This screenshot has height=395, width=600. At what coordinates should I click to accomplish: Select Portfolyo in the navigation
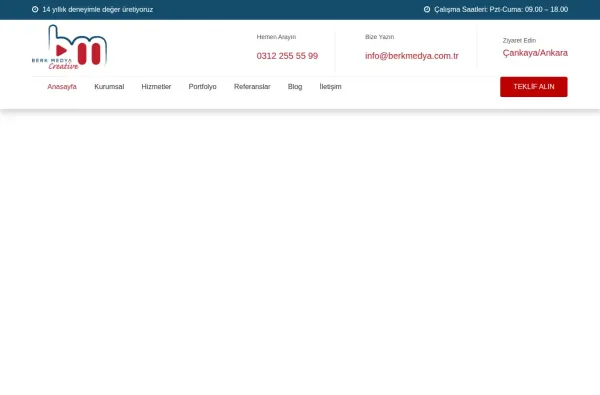202,87
